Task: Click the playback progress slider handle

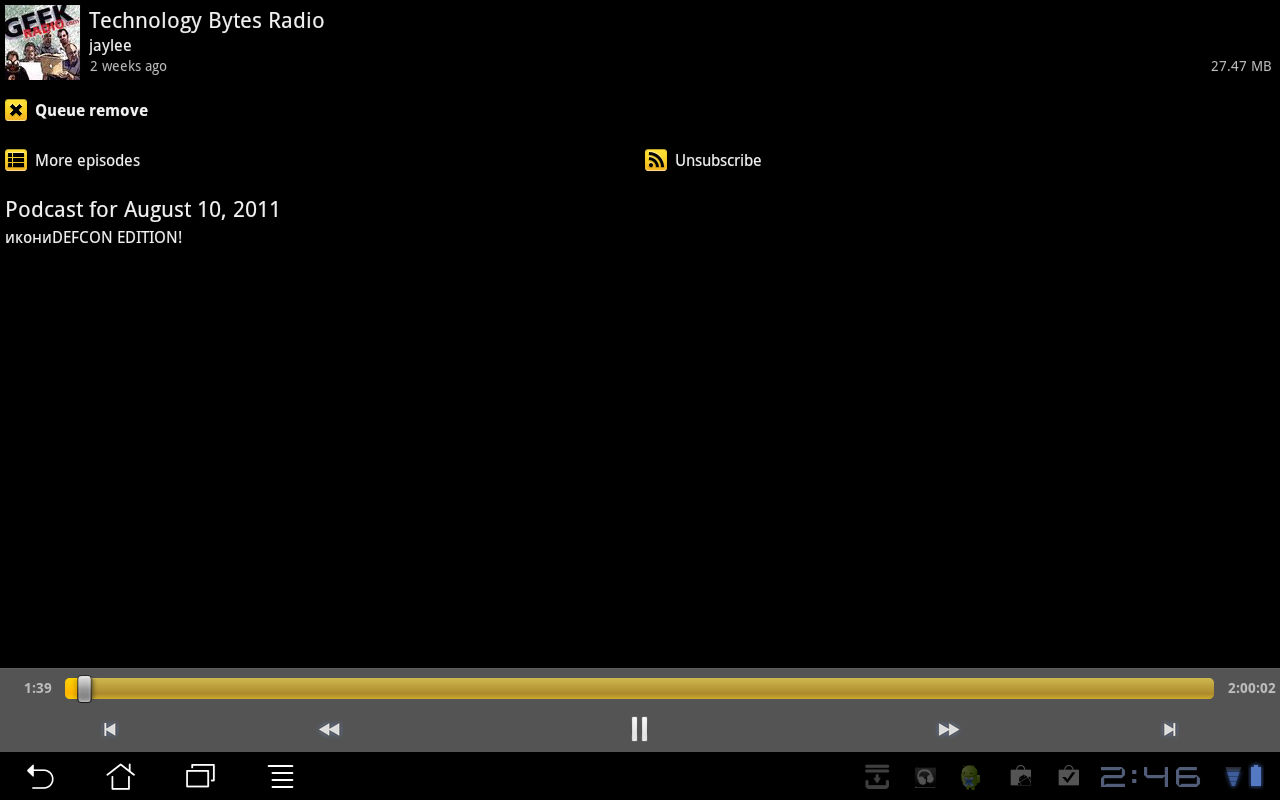Action: [x=85, y=688]
